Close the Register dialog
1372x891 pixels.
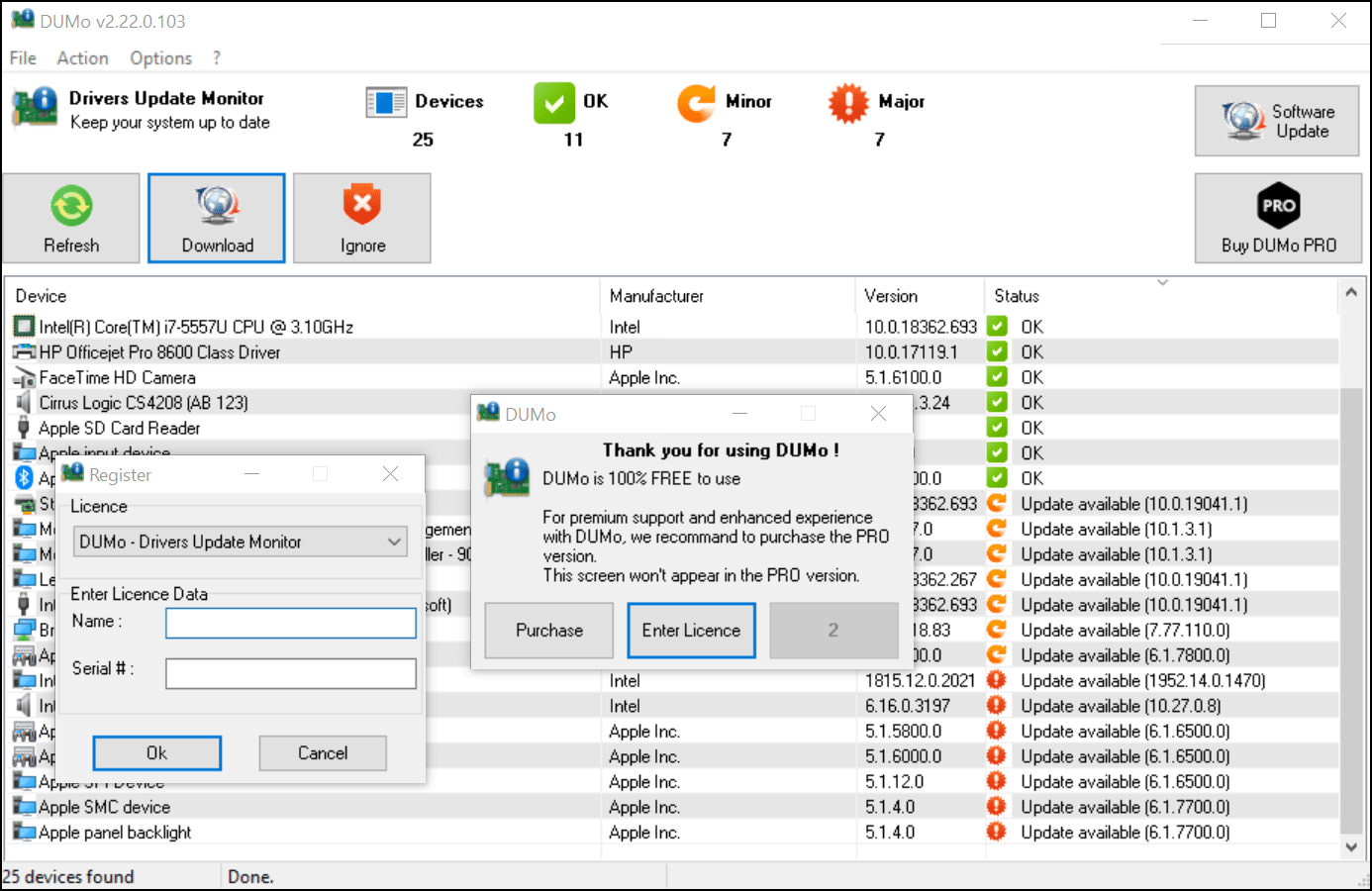tap(391, 474)
